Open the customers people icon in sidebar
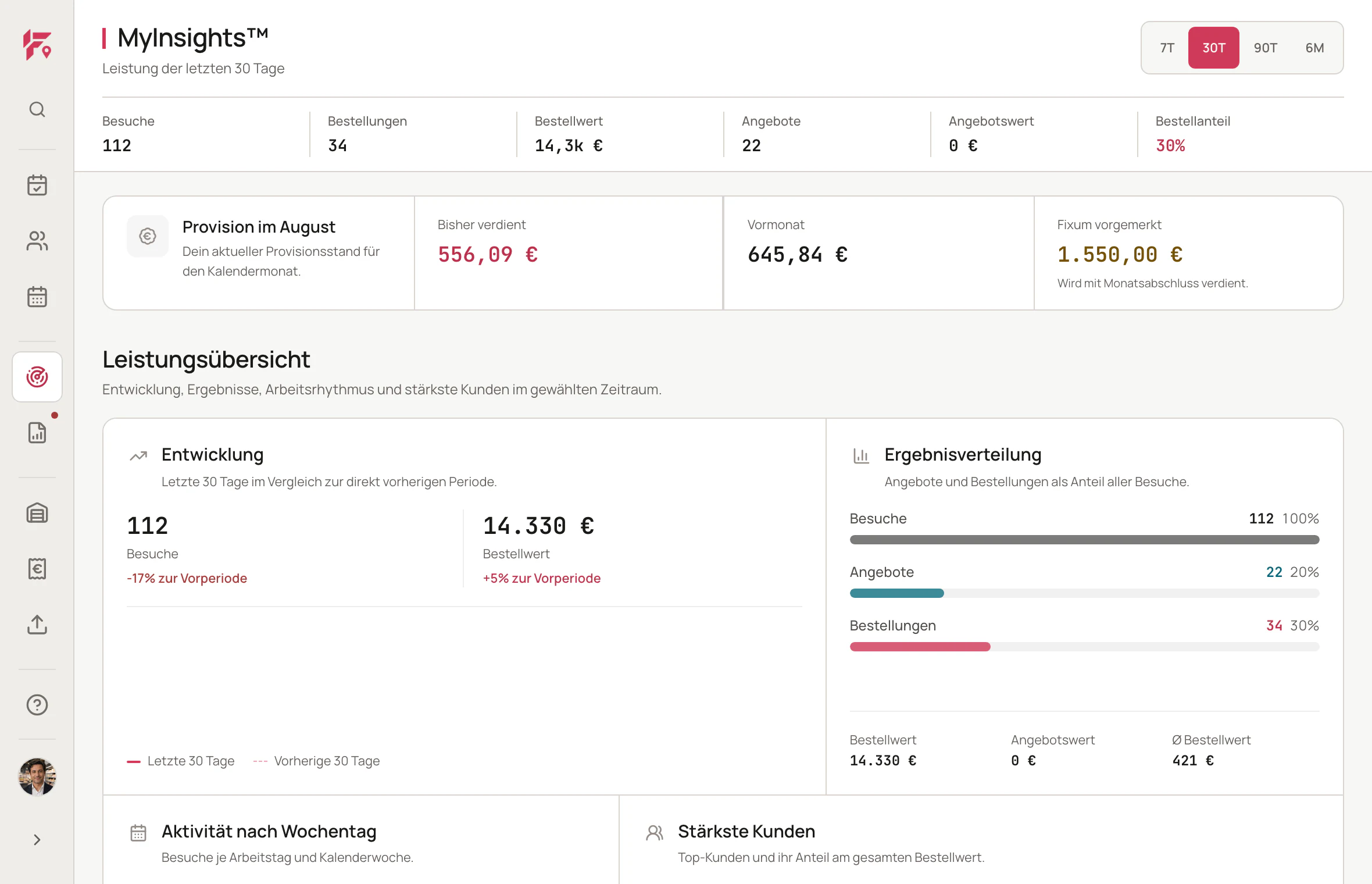 point(37,241)
